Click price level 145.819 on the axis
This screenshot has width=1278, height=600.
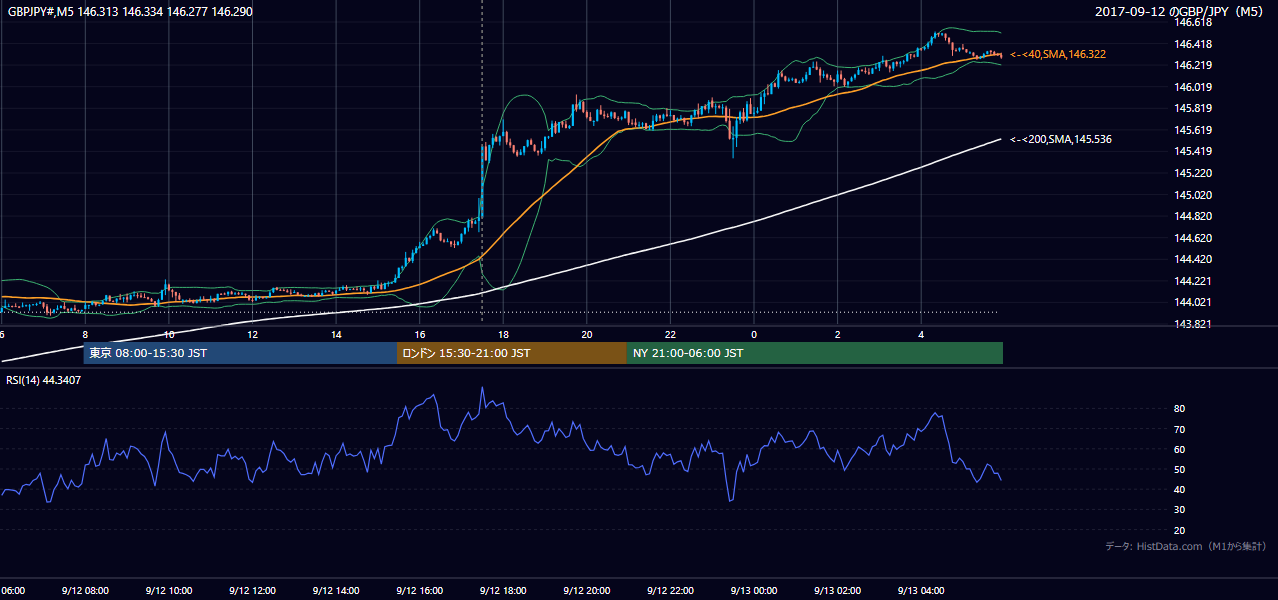(1194, 108)
